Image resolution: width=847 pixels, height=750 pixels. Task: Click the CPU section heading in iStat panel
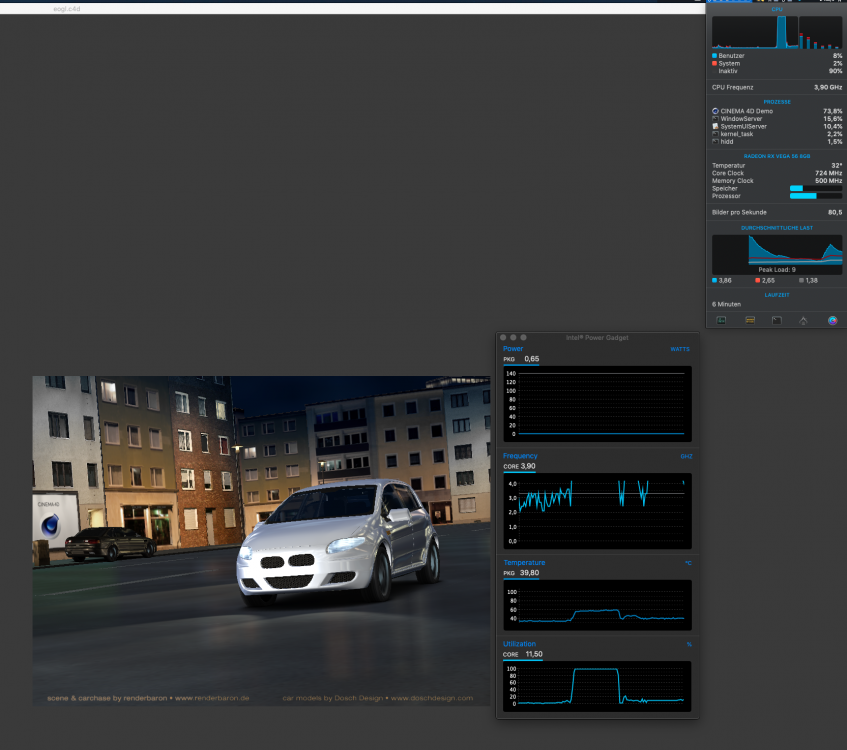click(x=777, y=9)
